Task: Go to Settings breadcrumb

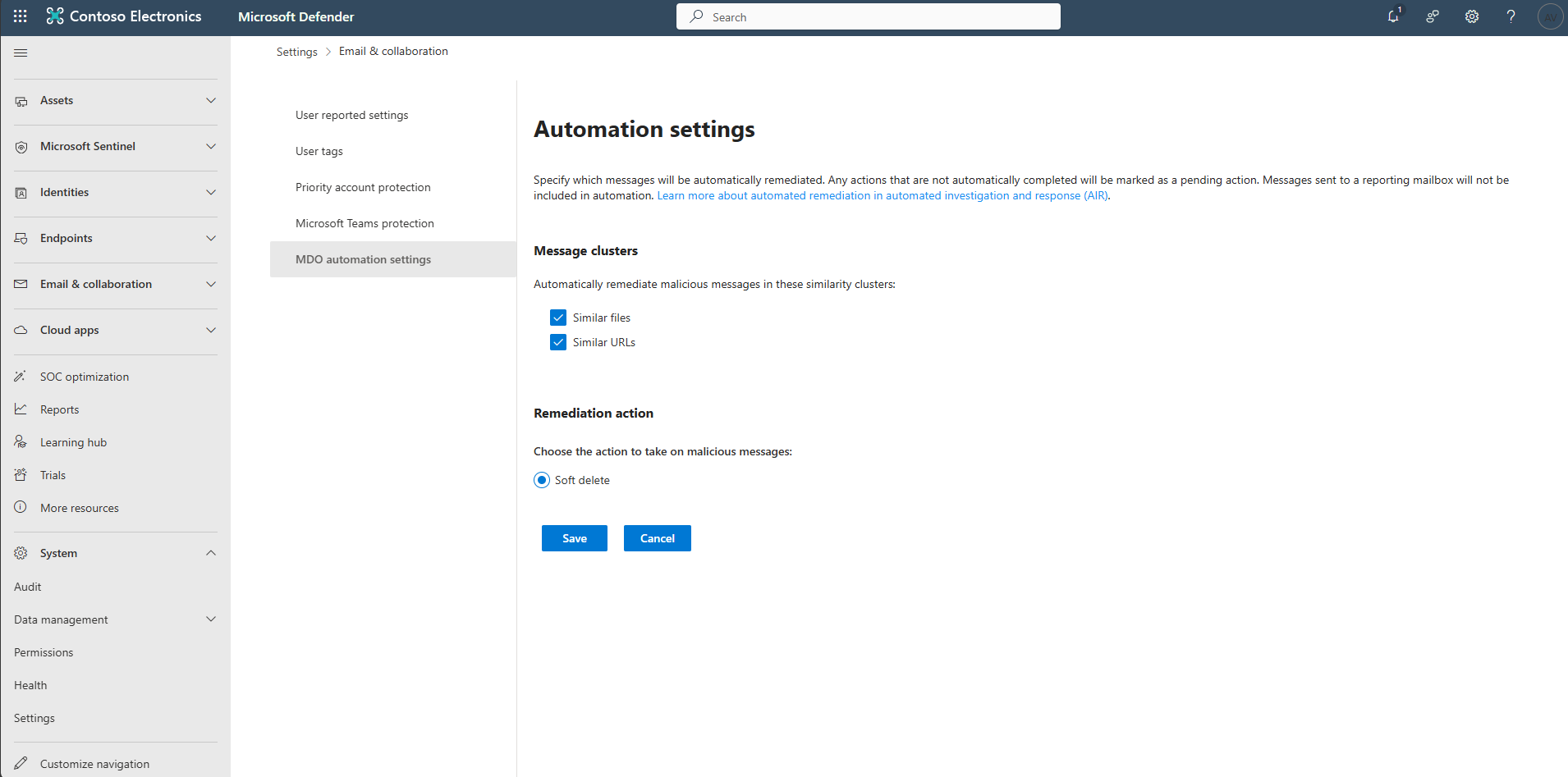Action: [x=297, y=52]
